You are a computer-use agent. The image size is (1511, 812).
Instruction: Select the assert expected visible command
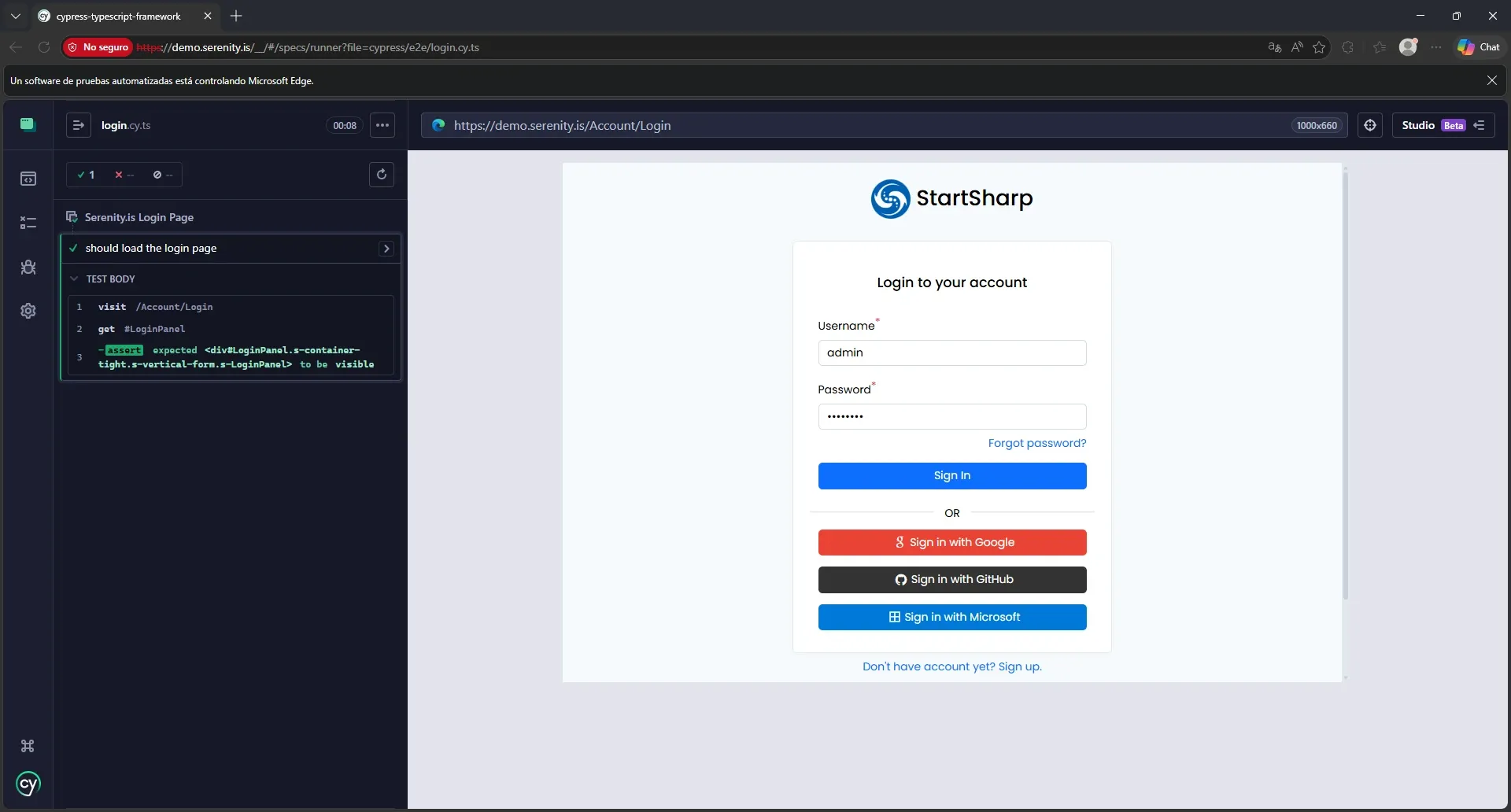[x=231, y=357]
